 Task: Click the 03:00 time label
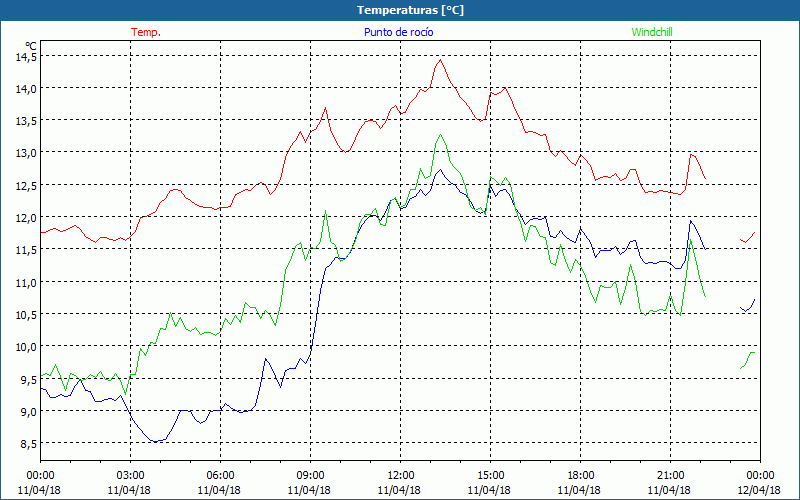(x=130, y=476)
